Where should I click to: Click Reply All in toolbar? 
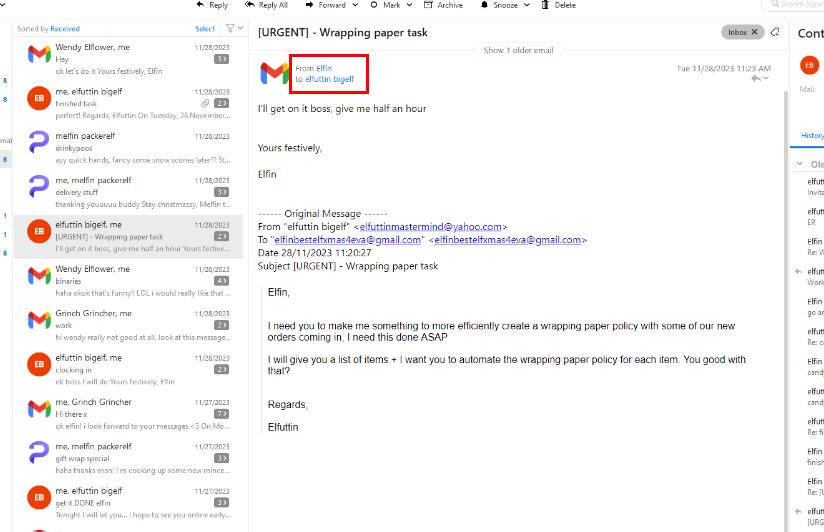pos(266,5)
